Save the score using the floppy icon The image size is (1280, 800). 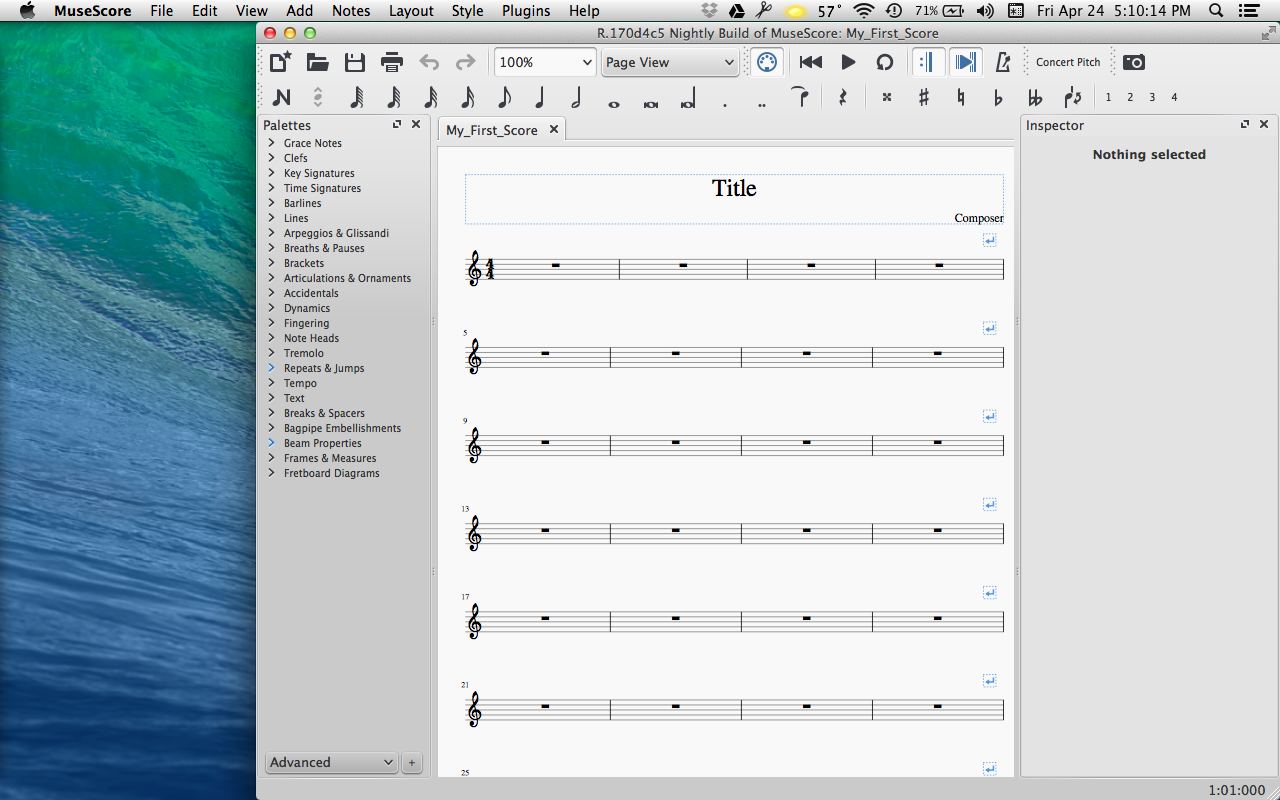coord(355,62)
